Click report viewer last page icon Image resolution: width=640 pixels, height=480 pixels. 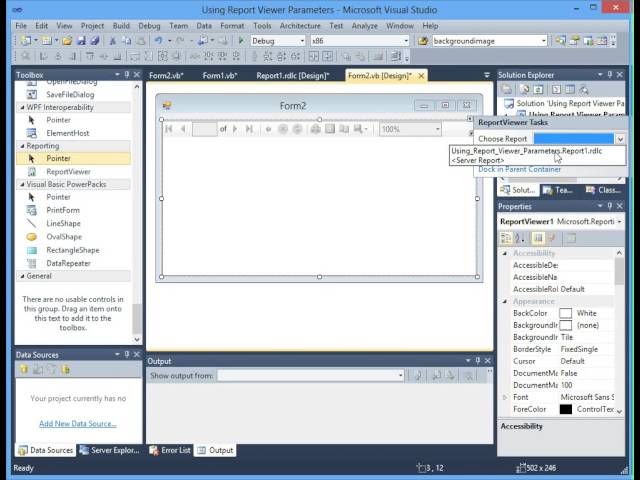(x=249, y=129)
